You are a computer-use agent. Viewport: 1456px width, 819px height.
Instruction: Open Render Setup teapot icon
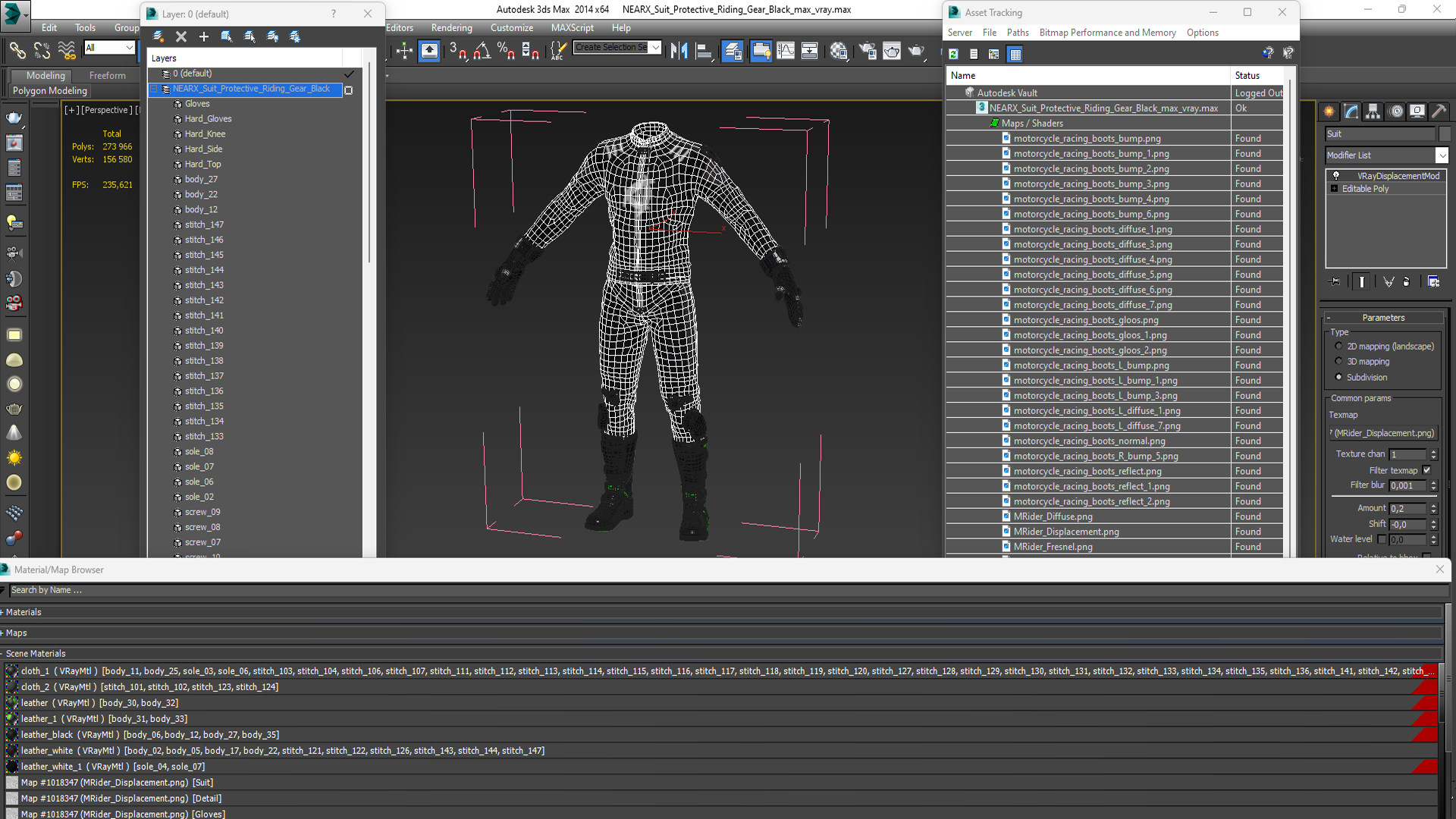tap(867, 51)
